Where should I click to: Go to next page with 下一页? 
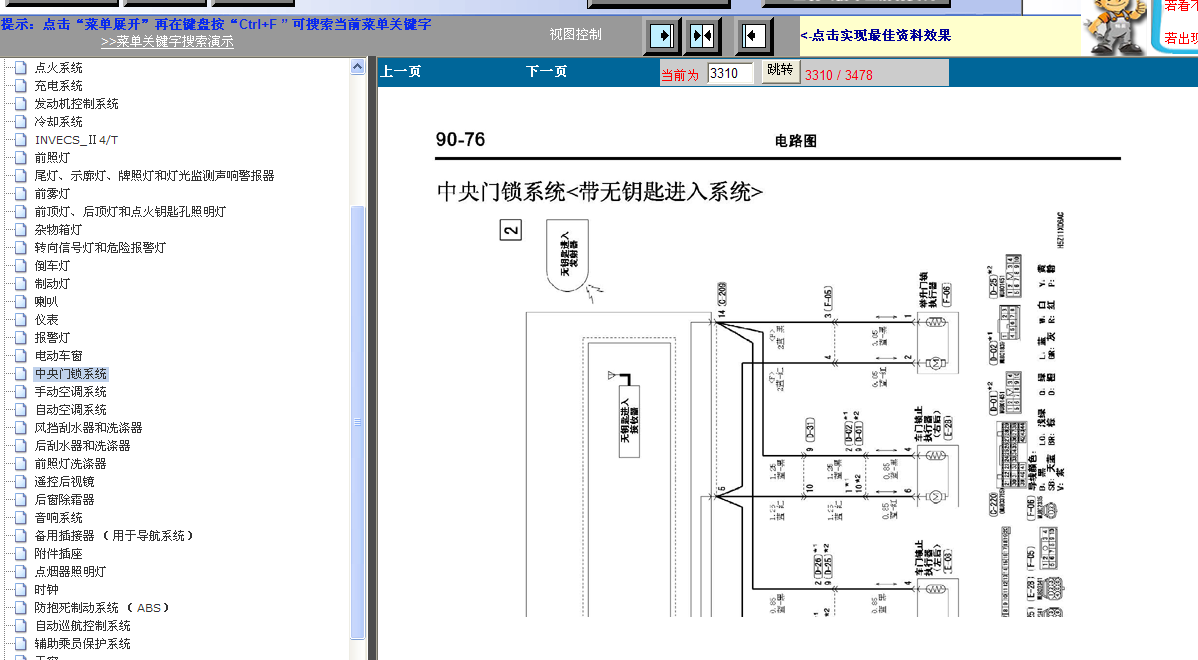546,72
